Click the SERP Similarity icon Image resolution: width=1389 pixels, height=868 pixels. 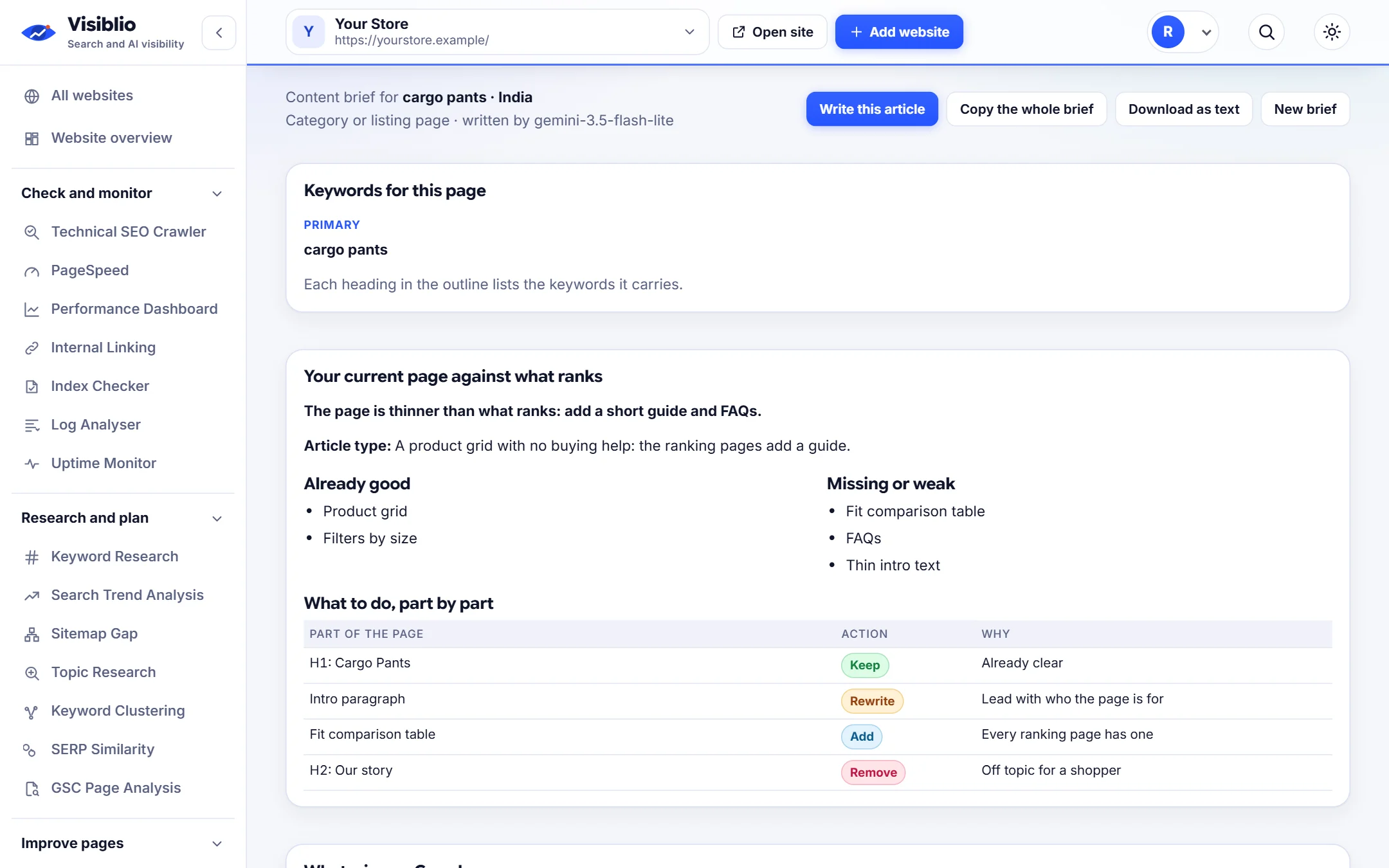(30, 750)
